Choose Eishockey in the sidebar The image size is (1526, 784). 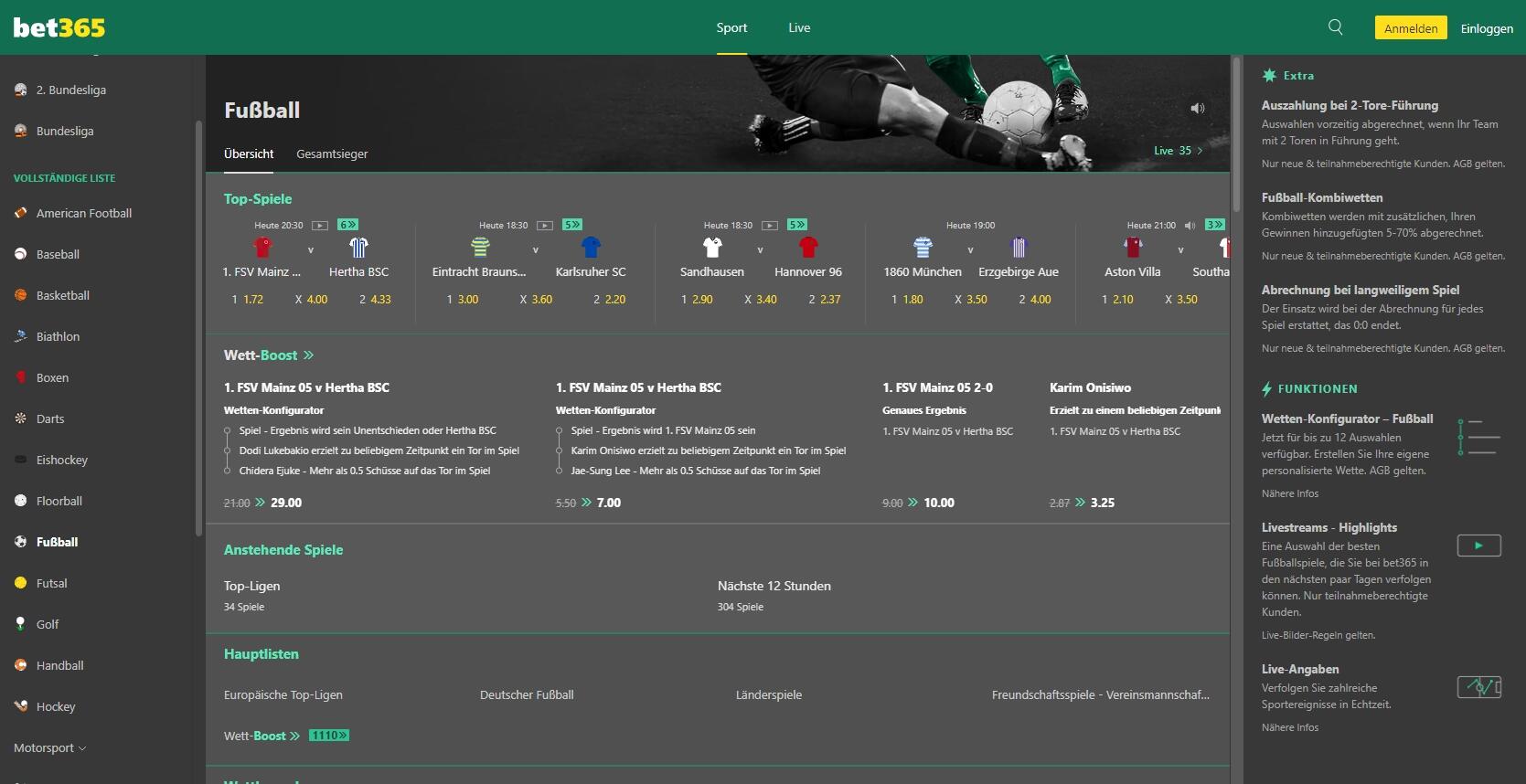[61, 460]
